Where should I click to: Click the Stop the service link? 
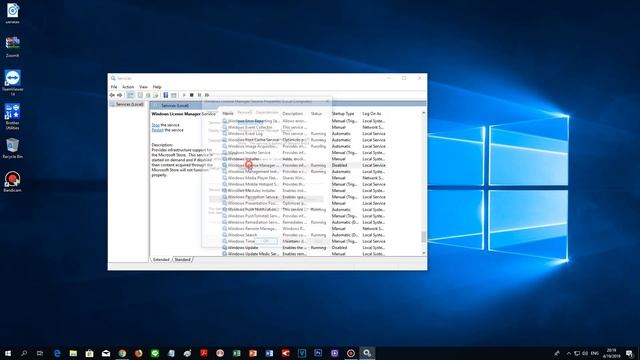coord(156,125)
